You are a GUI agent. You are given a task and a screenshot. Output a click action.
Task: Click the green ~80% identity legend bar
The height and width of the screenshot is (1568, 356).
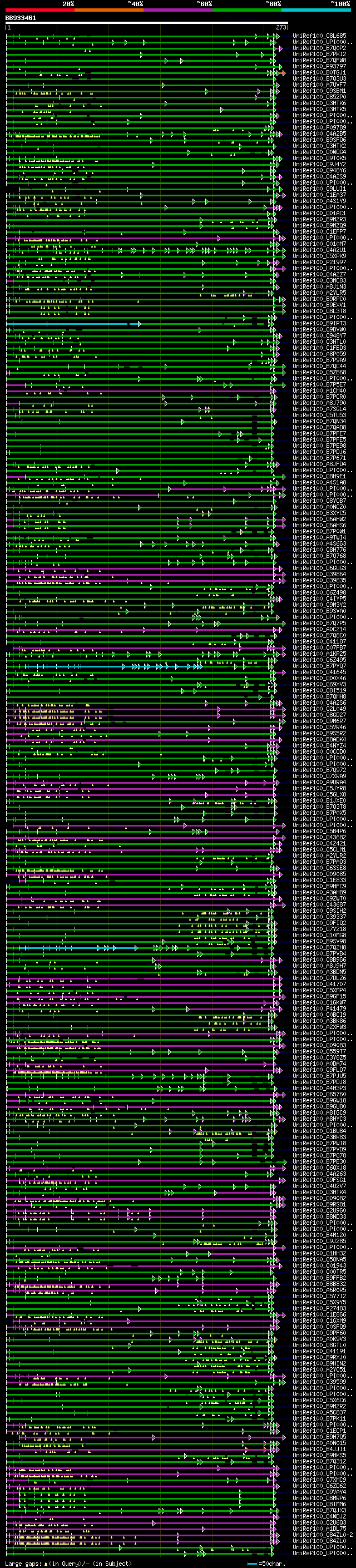[x=247, y=11]
